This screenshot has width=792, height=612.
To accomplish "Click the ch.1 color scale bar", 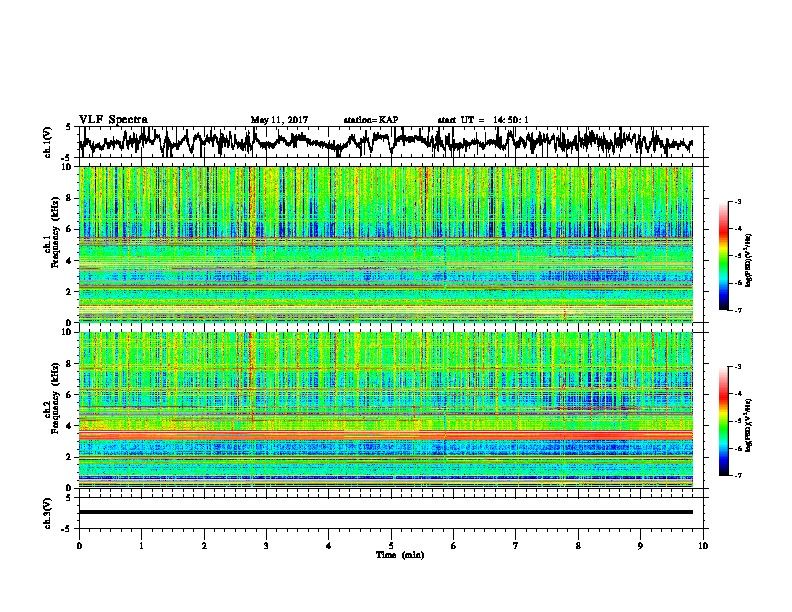I will coord(723,256).
